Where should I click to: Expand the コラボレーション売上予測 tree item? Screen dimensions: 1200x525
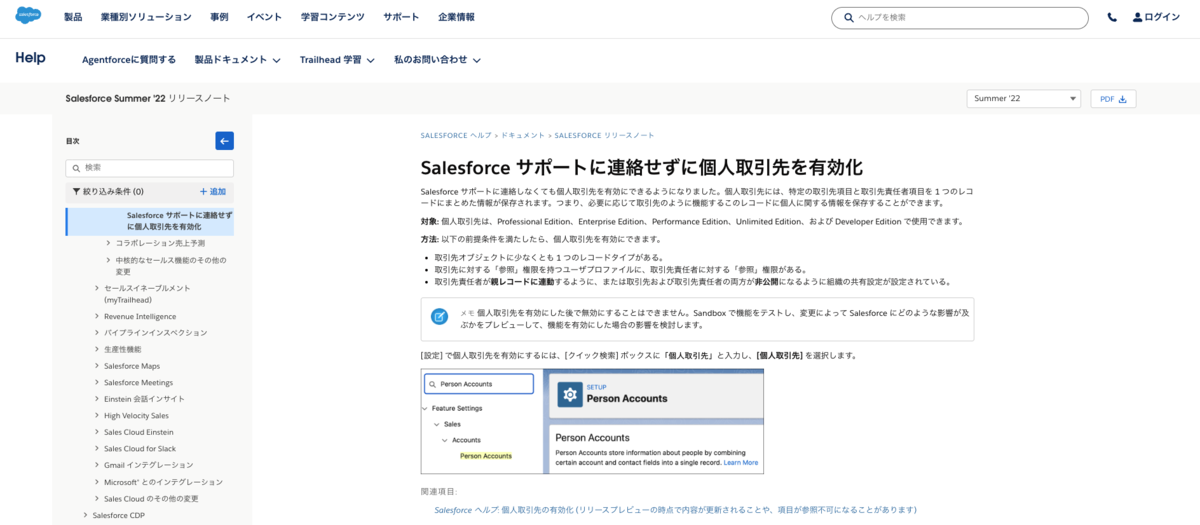click(108, 243)
